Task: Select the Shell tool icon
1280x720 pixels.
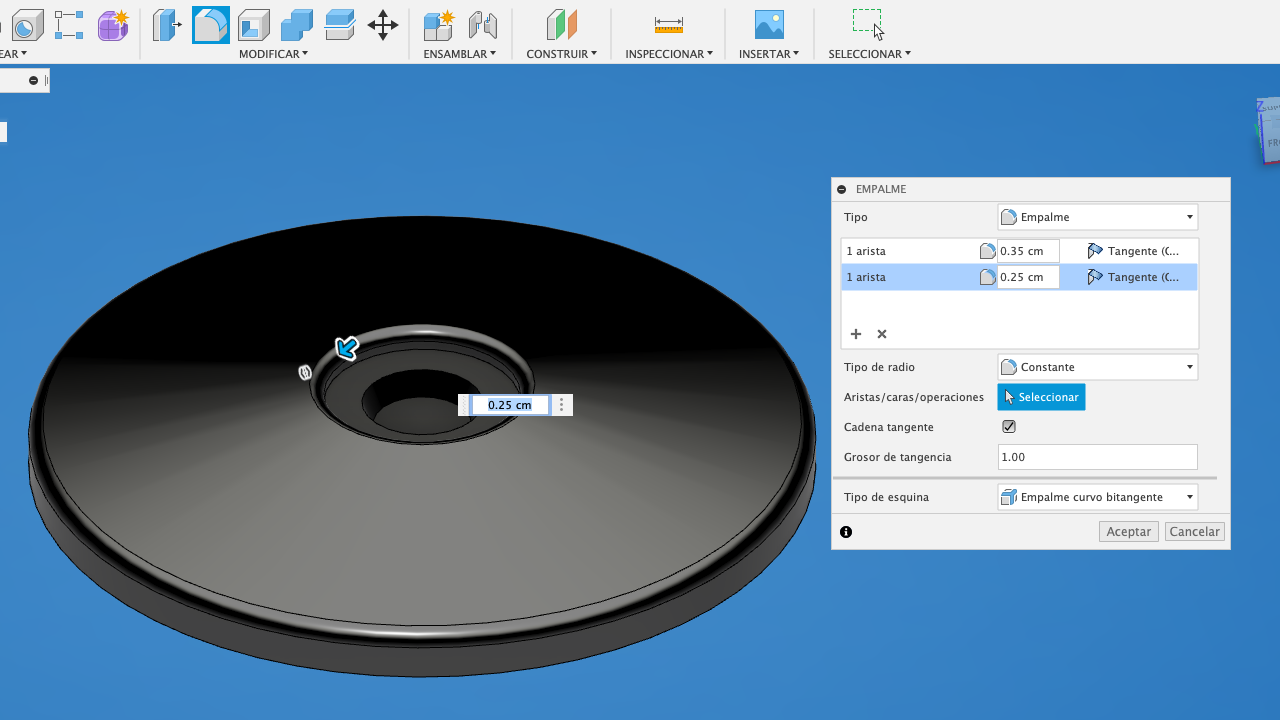Action: tap(254, 24)
